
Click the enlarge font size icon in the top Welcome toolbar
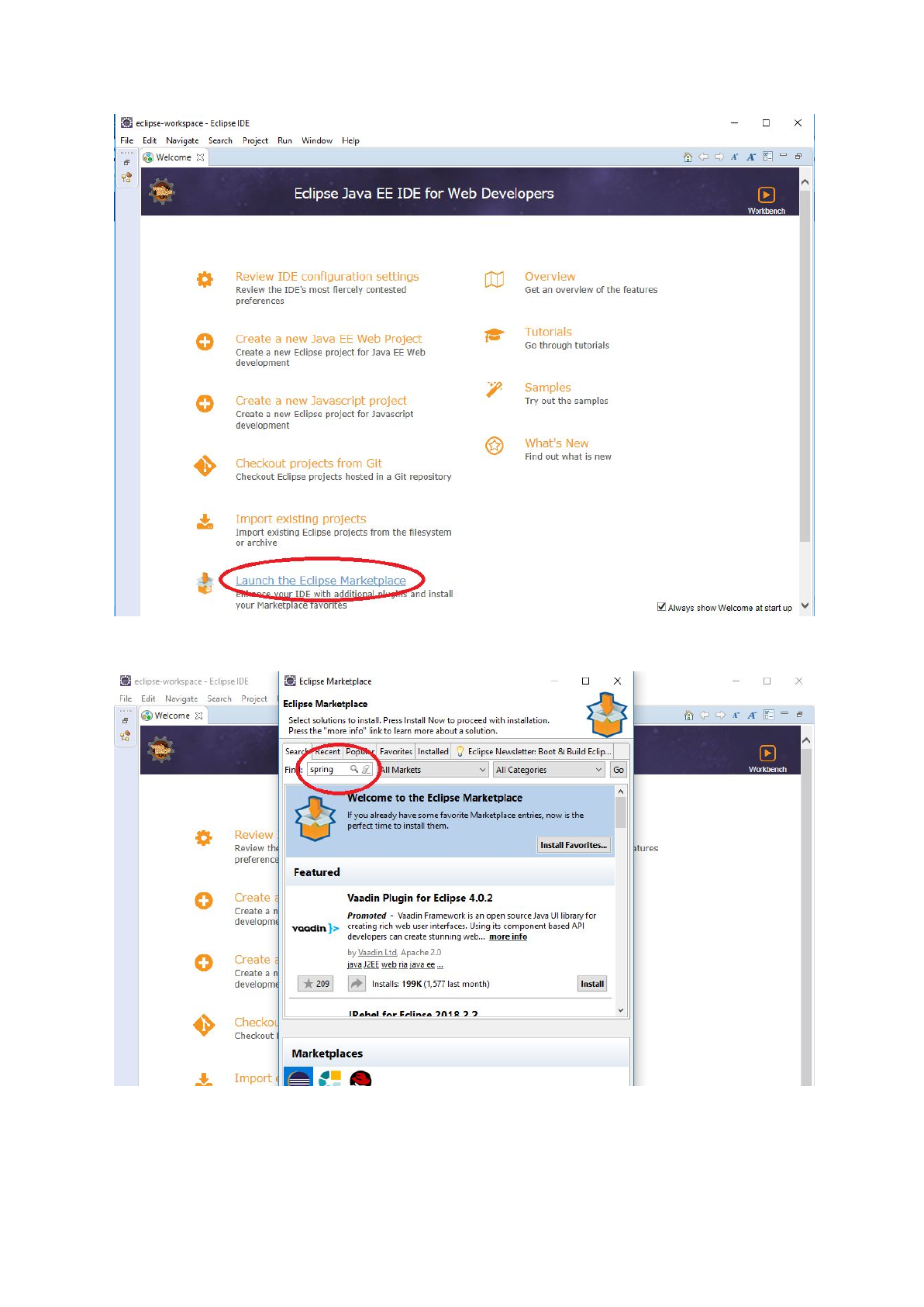point(750,157)
